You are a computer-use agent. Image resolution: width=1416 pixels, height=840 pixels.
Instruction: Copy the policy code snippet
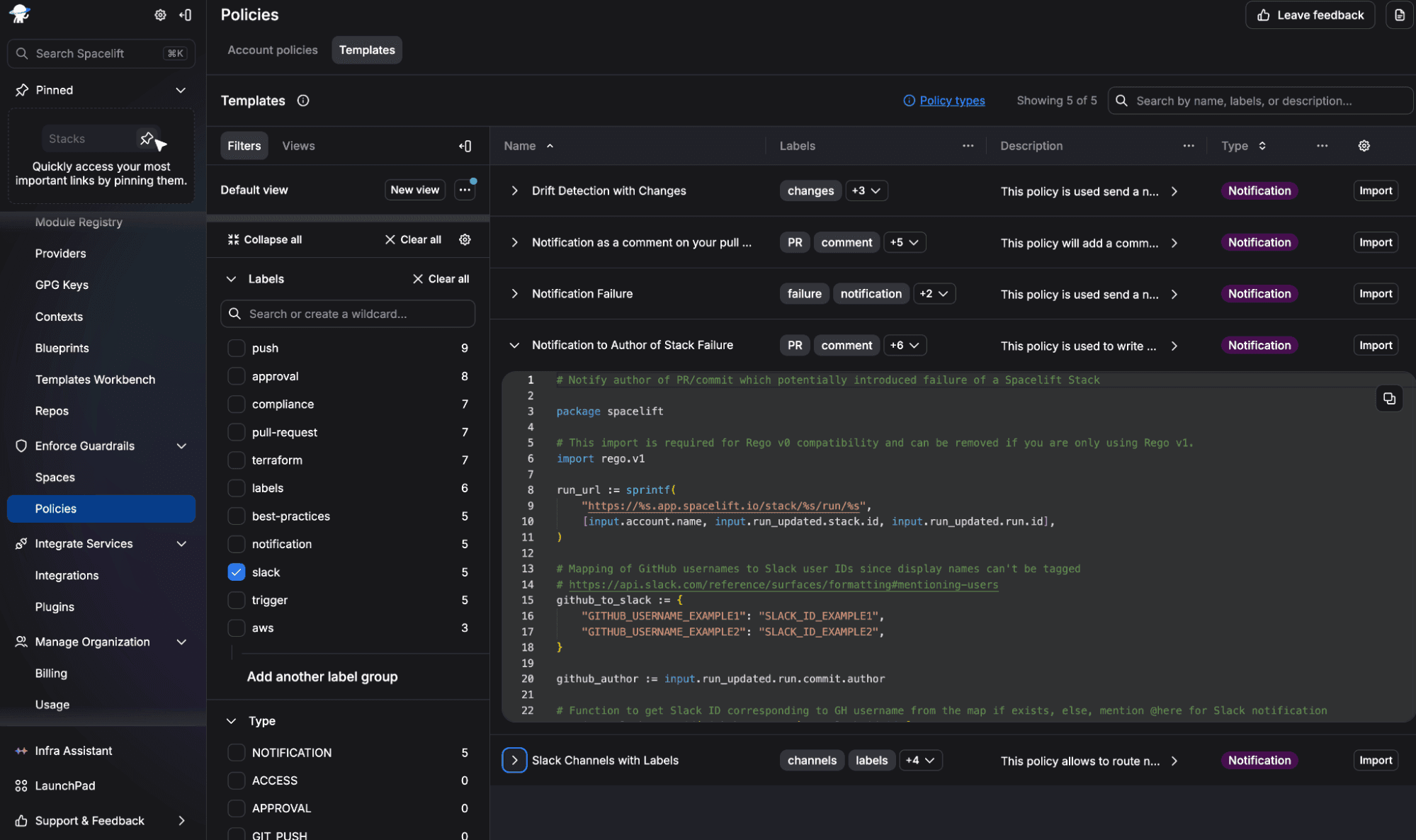tap(1389, 399)
